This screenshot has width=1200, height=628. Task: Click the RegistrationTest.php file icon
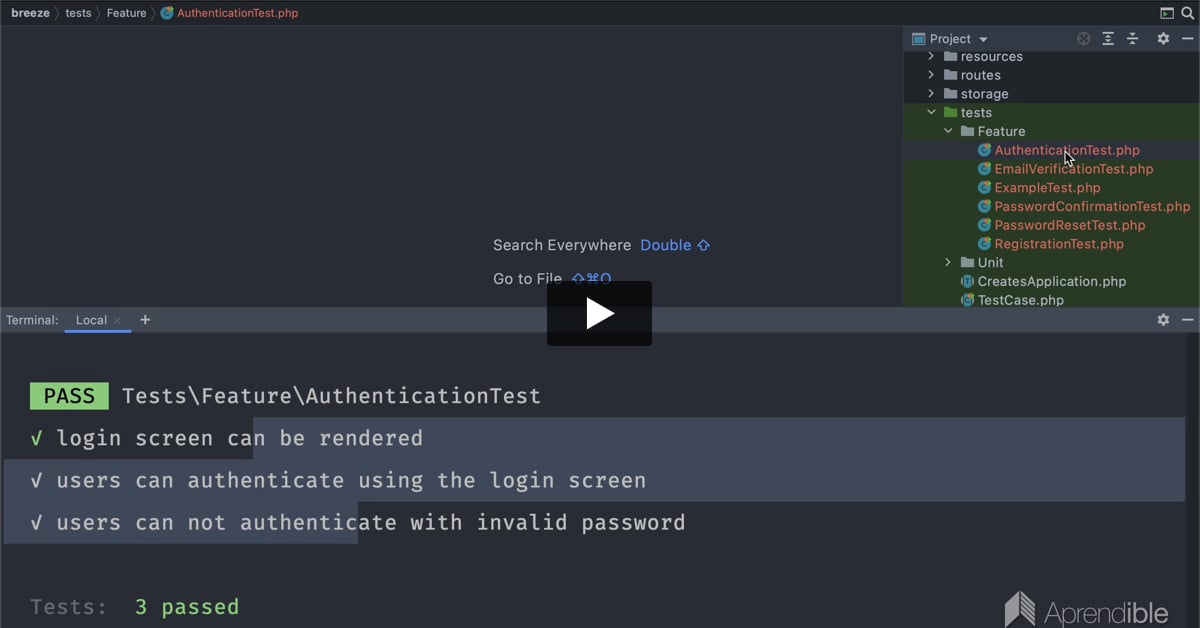(x=984, y=244)
